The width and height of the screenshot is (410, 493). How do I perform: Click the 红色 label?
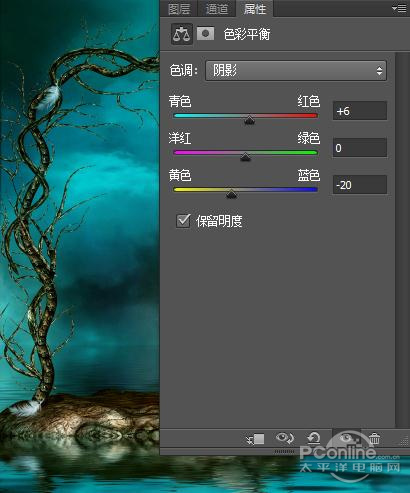309,101
